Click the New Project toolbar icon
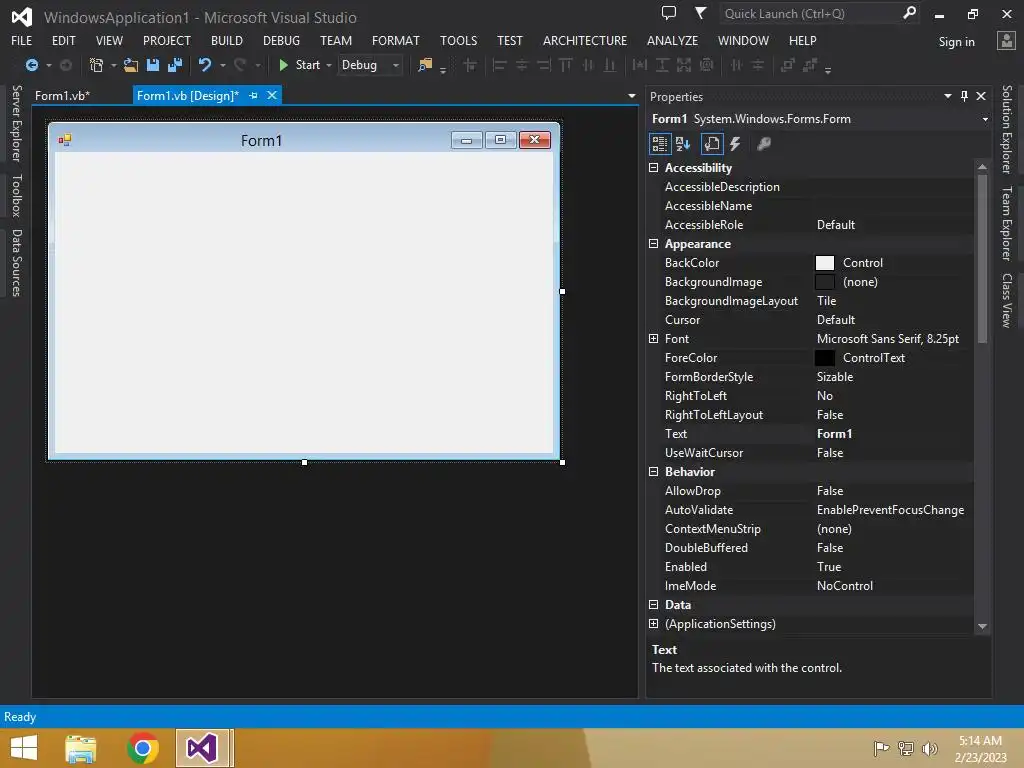The width and height of the screenshot is (1024, 768). click(x=96, y=65)
